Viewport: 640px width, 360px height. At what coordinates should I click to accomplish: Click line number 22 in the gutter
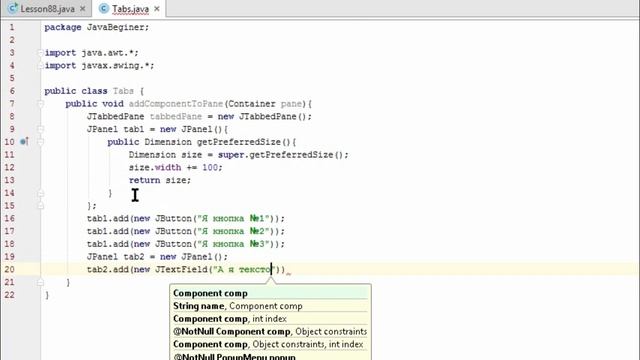(9, 295)
